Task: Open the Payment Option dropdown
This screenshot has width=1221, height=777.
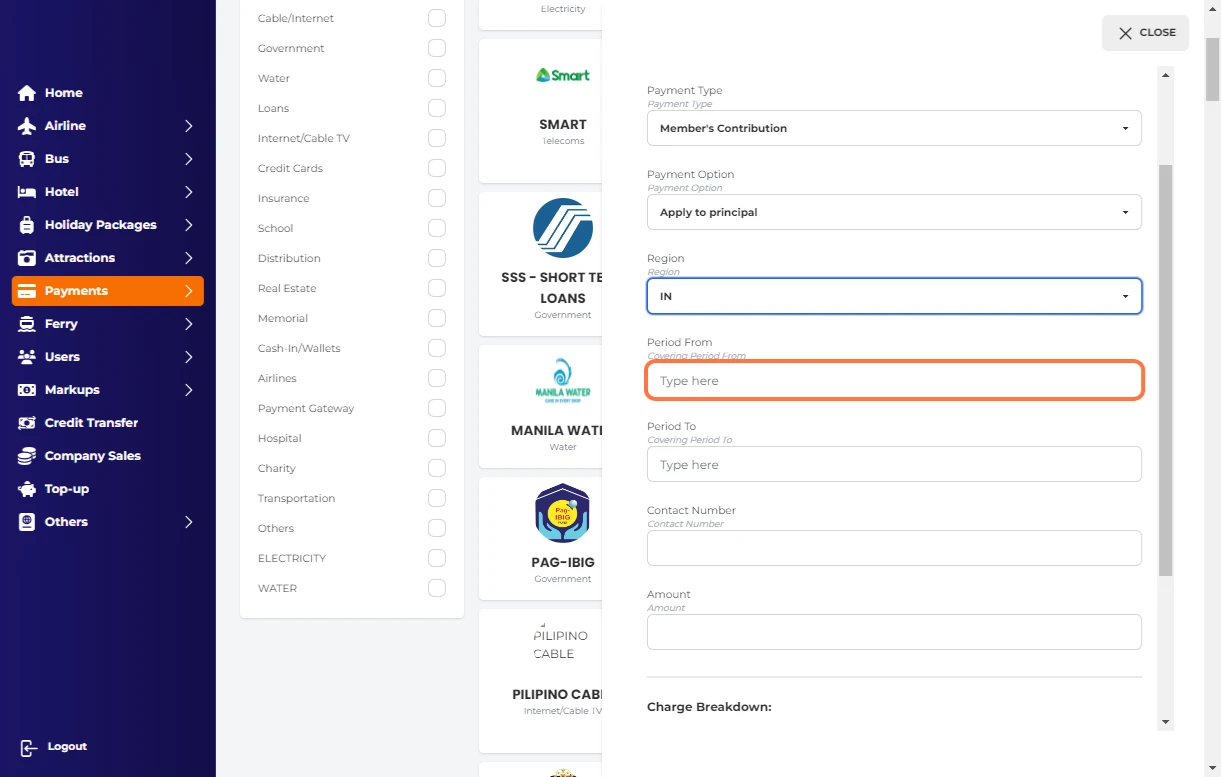Action: 894,212
